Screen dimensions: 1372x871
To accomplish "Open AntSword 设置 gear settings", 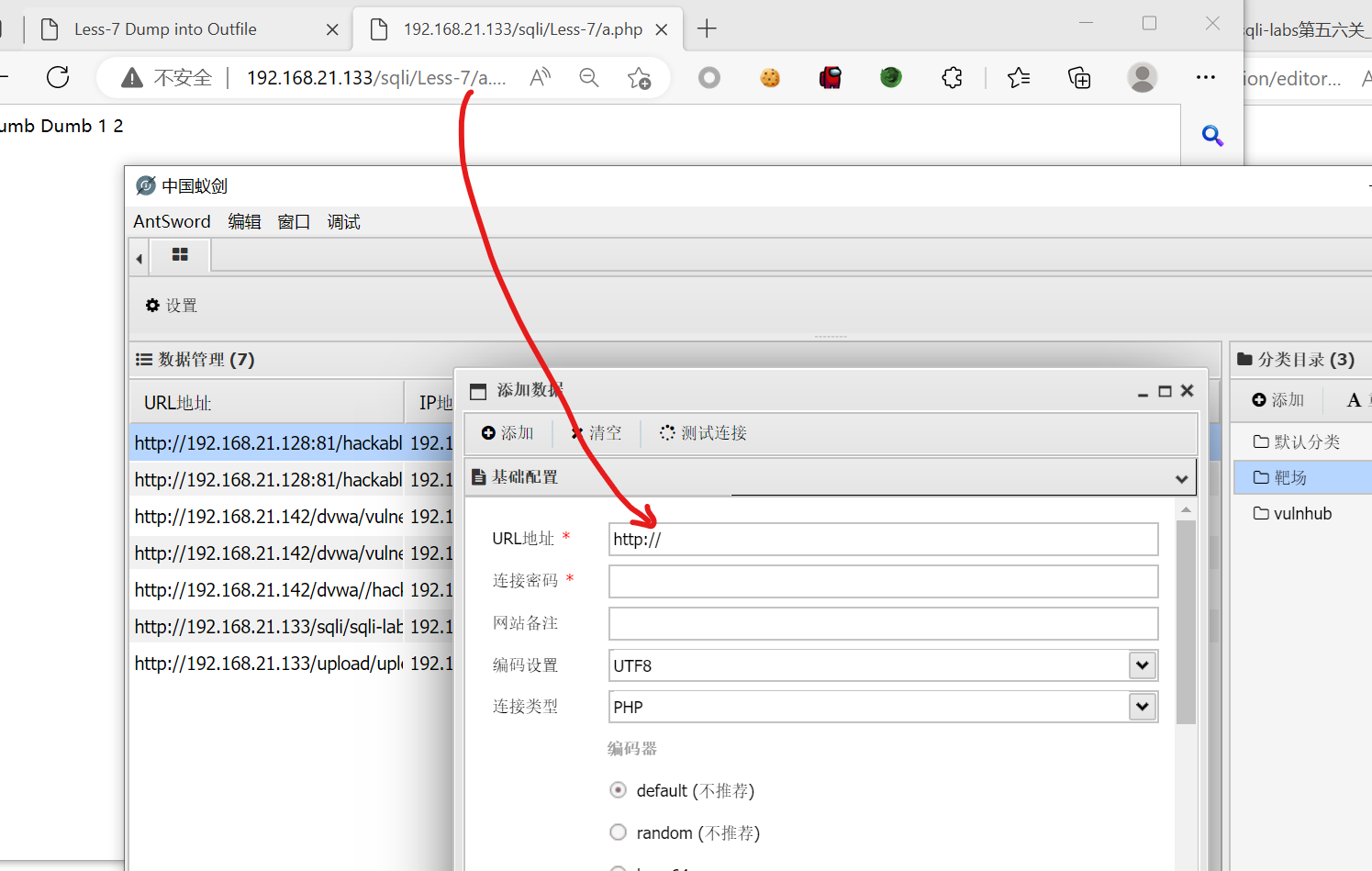I will 172,306.
